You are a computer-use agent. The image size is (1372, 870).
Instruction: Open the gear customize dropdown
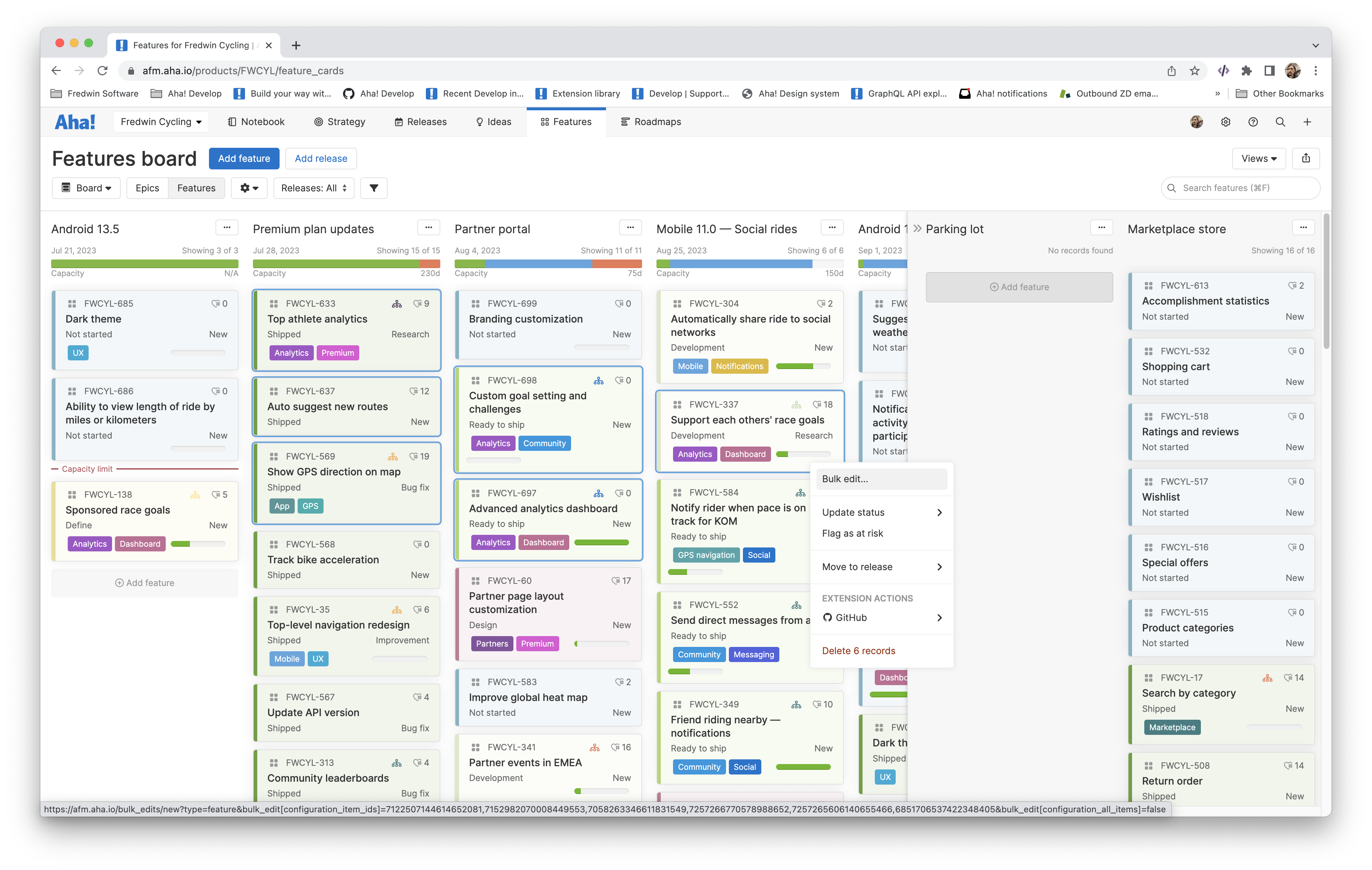coord(249,188)
